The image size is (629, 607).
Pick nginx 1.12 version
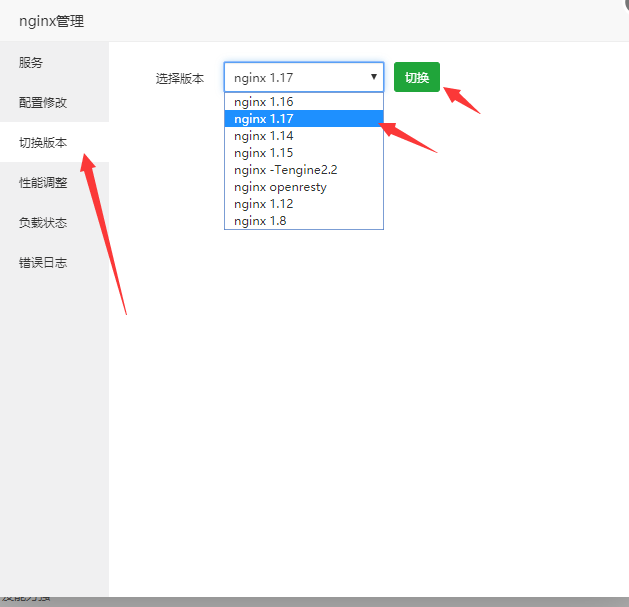pyautogui.click(x=304, y=204)
